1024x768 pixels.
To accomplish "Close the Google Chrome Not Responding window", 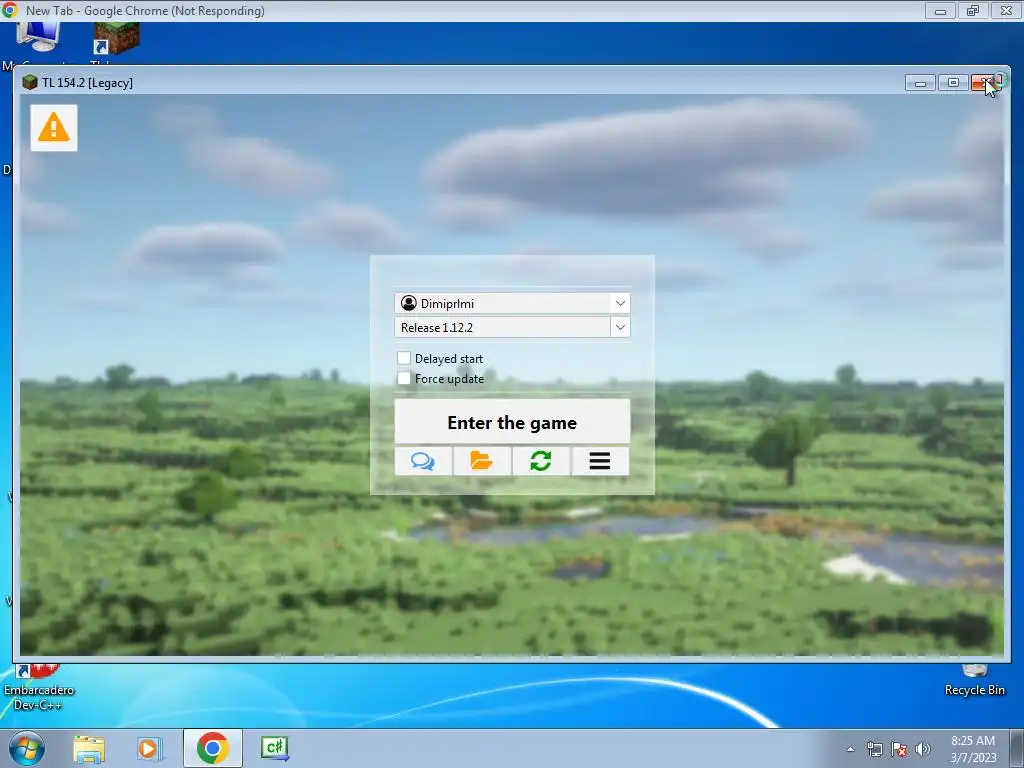I will [1006, 10].
